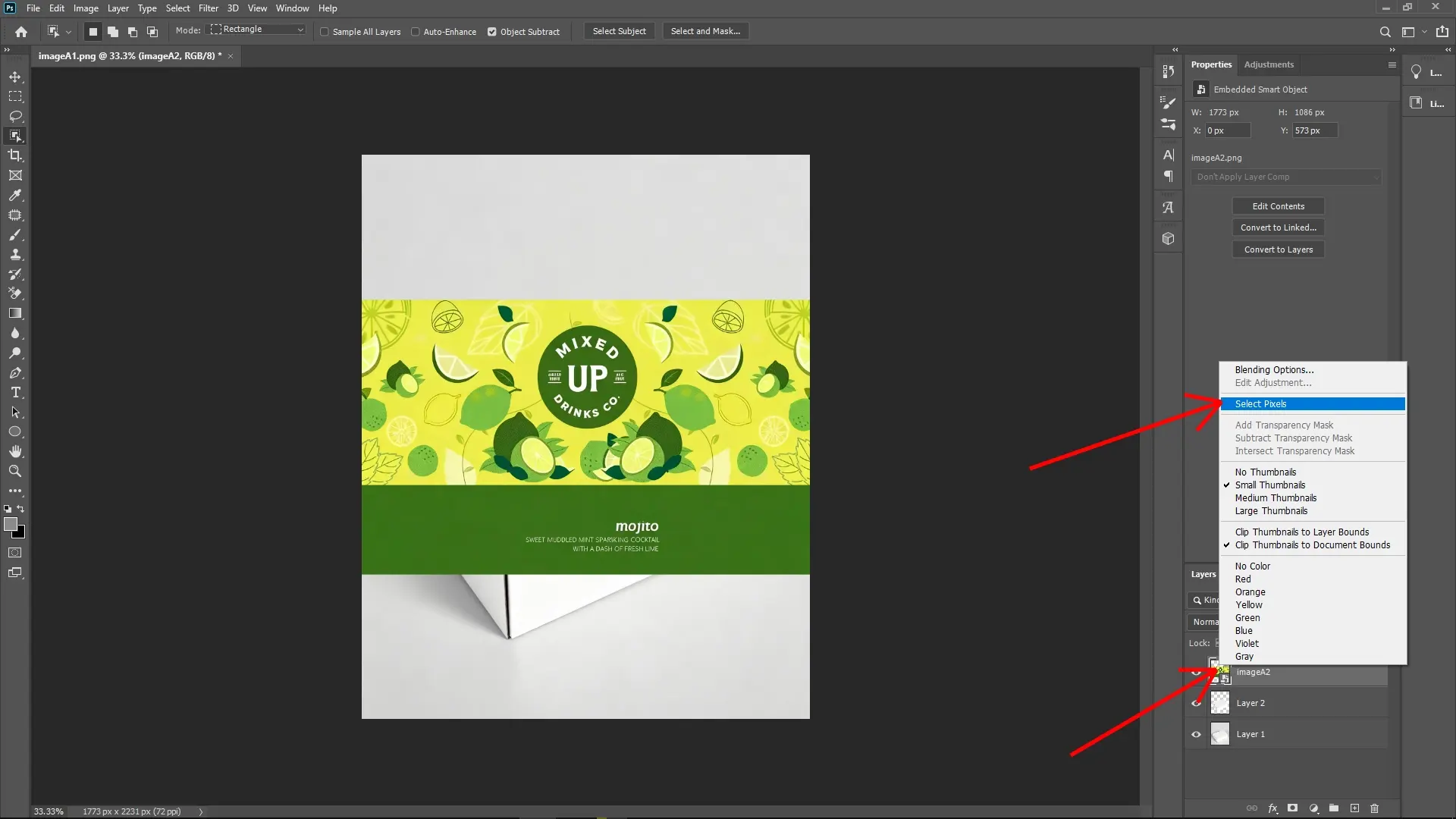The width and height of the screenshot is (1456, 819).
Task: Choose the Type tool
Action: pos(15,392)
